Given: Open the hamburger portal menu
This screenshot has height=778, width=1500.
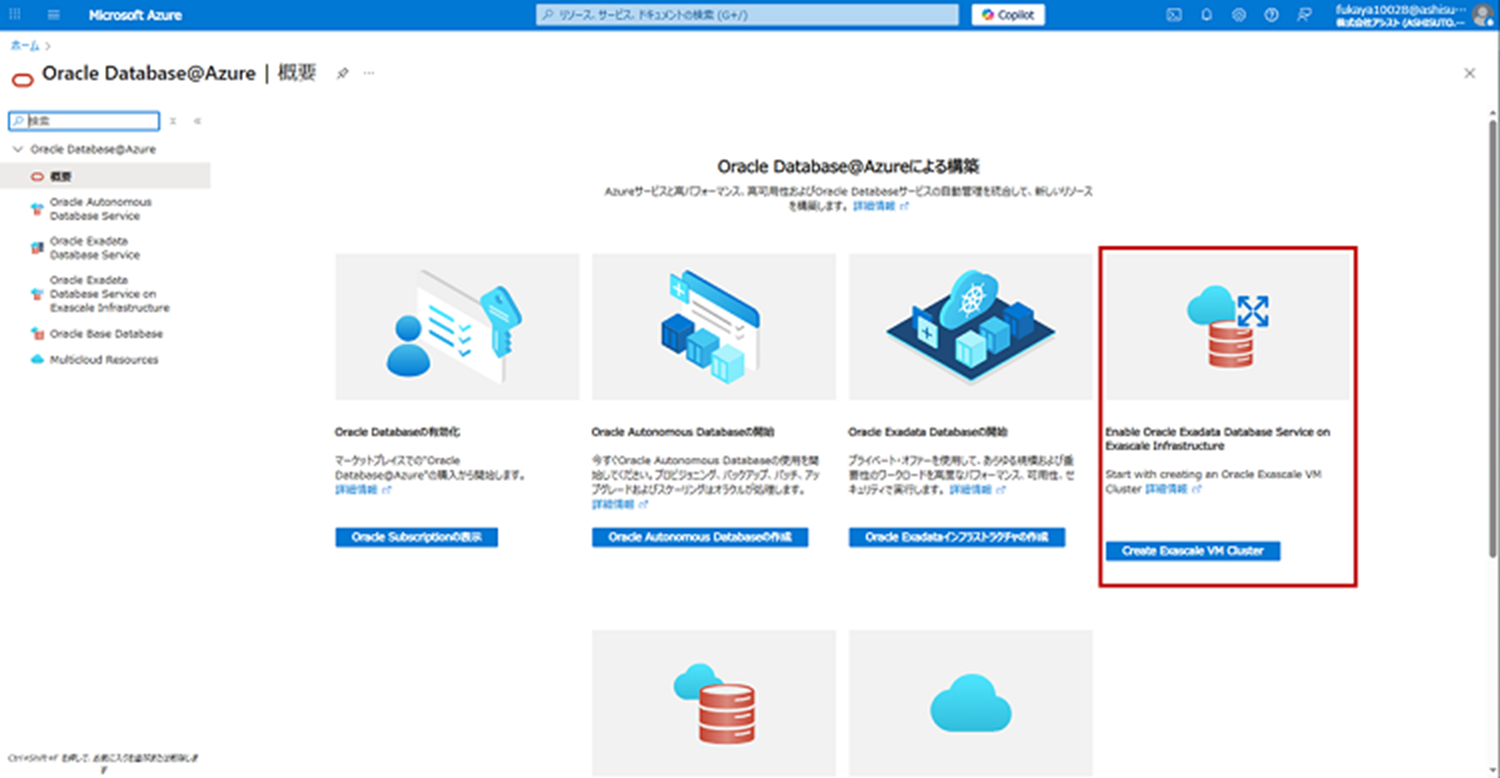Looking at the screenshot, I should pos(53,15).
